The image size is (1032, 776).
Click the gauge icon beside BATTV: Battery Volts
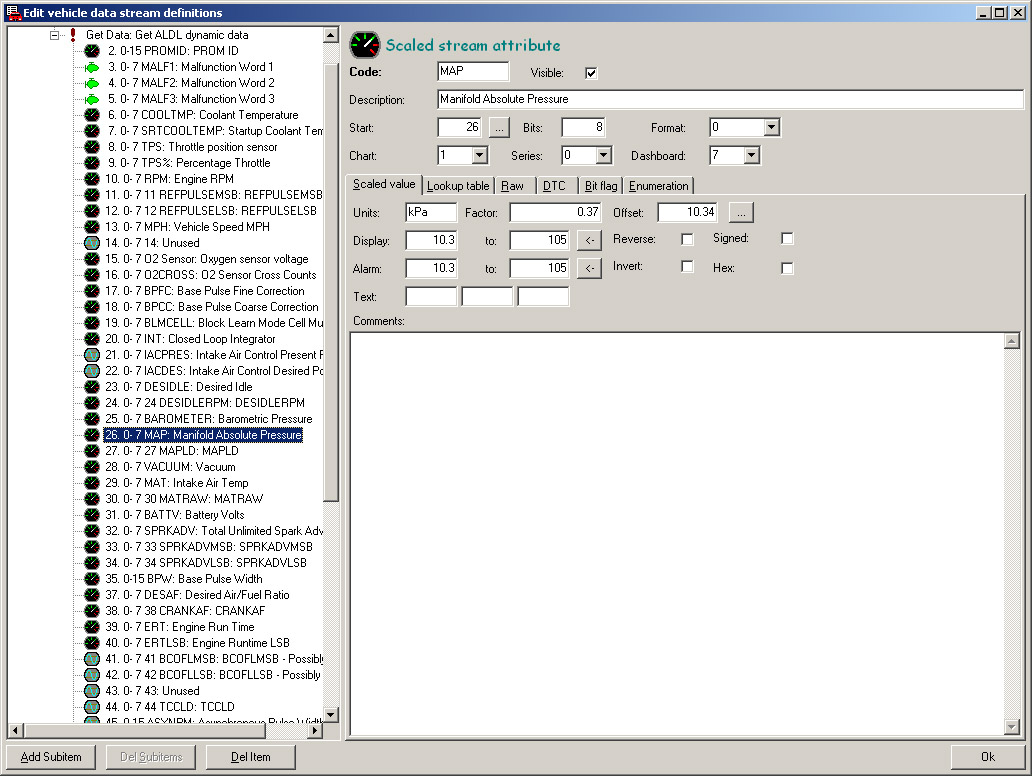(x=92, y=515)
